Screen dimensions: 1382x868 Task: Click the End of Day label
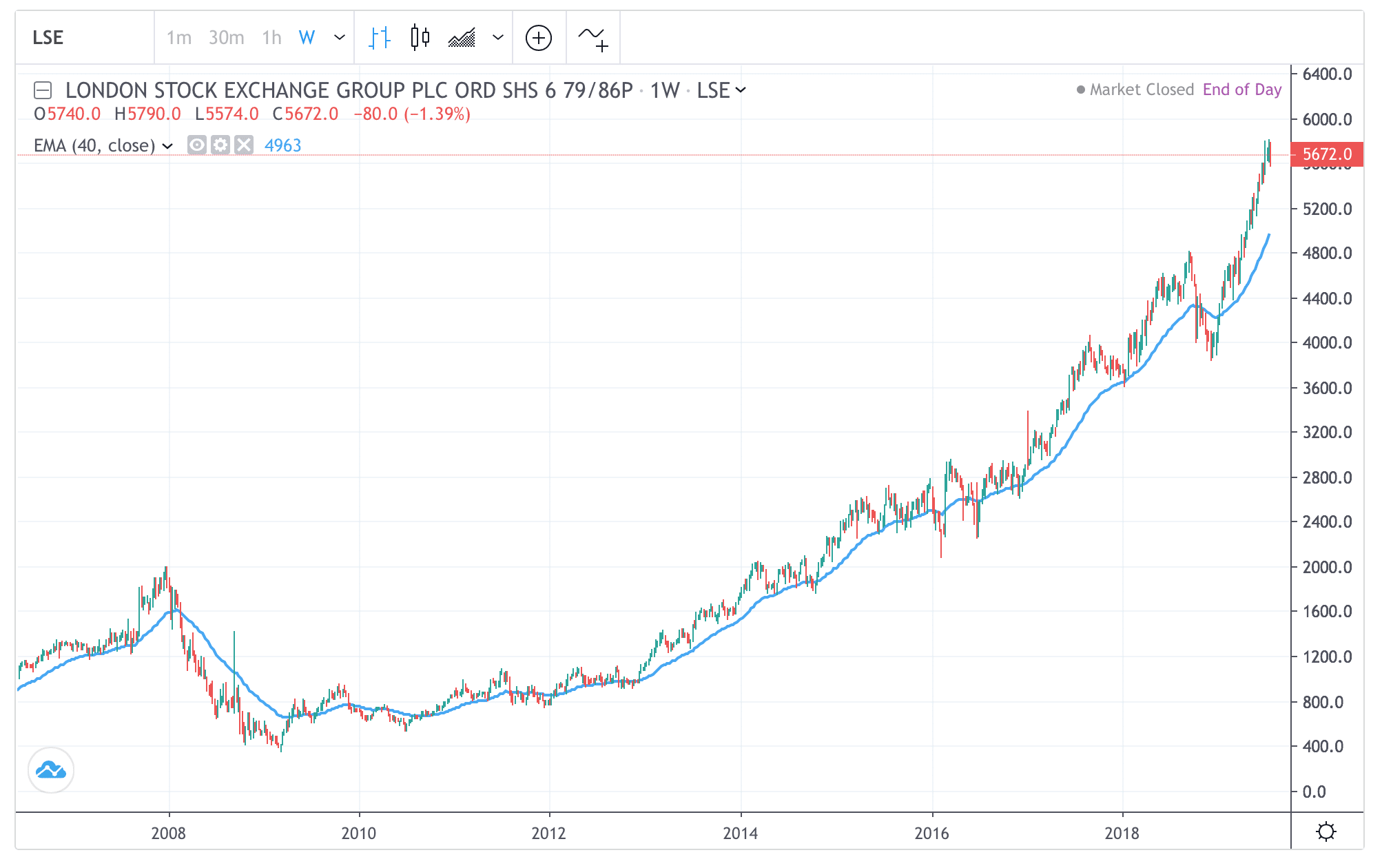(x=1242, y=90)
